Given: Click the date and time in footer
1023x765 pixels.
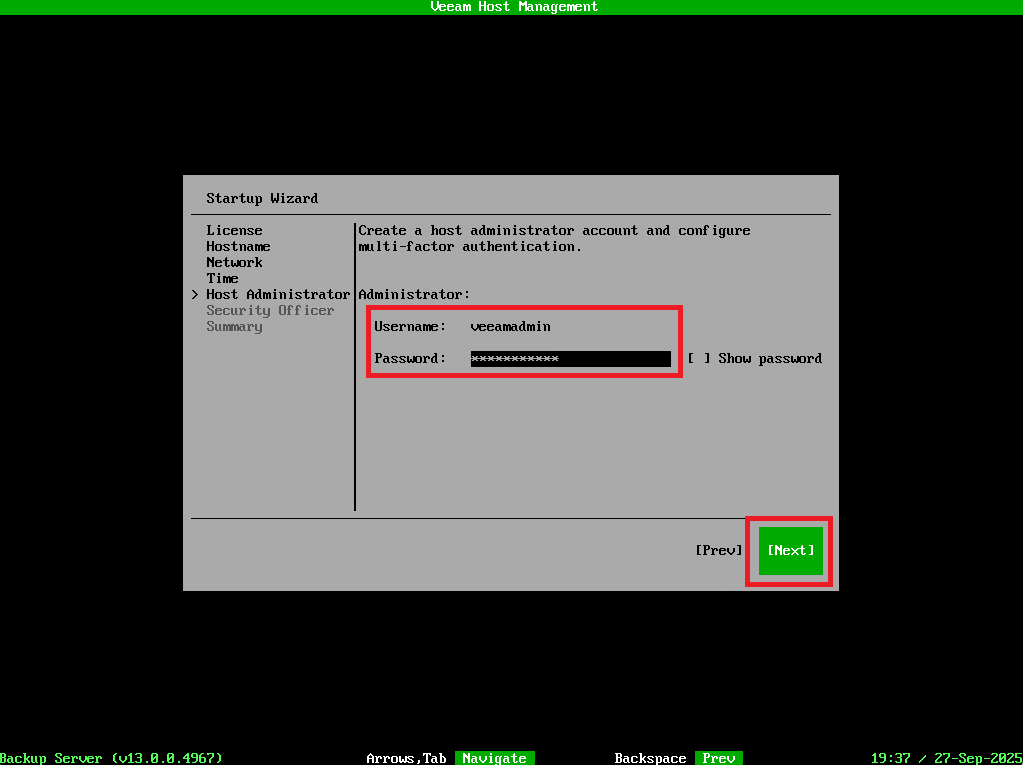Looking at the screenshot, I should tap(945, 758).
